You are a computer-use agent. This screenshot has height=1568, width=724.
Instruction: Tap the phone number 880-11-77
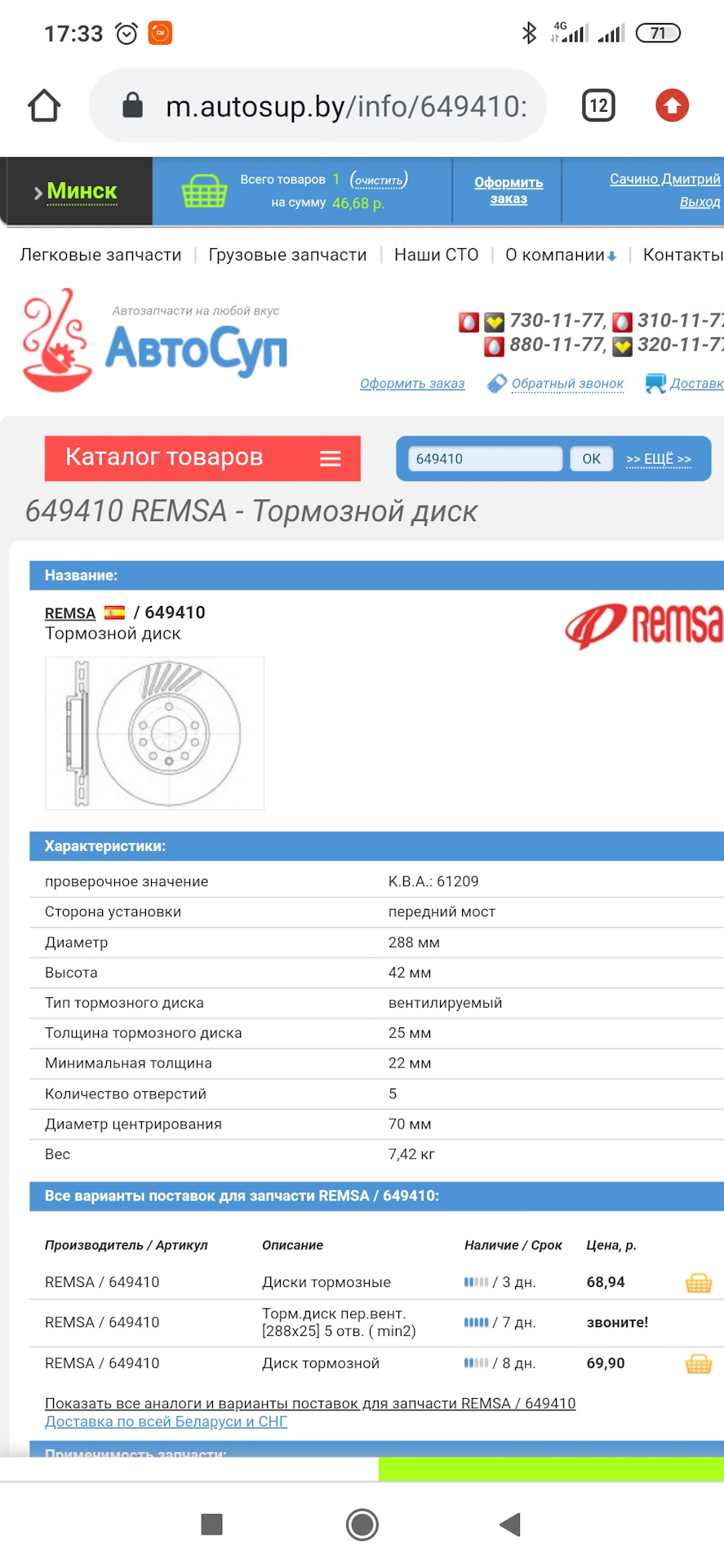557,345
